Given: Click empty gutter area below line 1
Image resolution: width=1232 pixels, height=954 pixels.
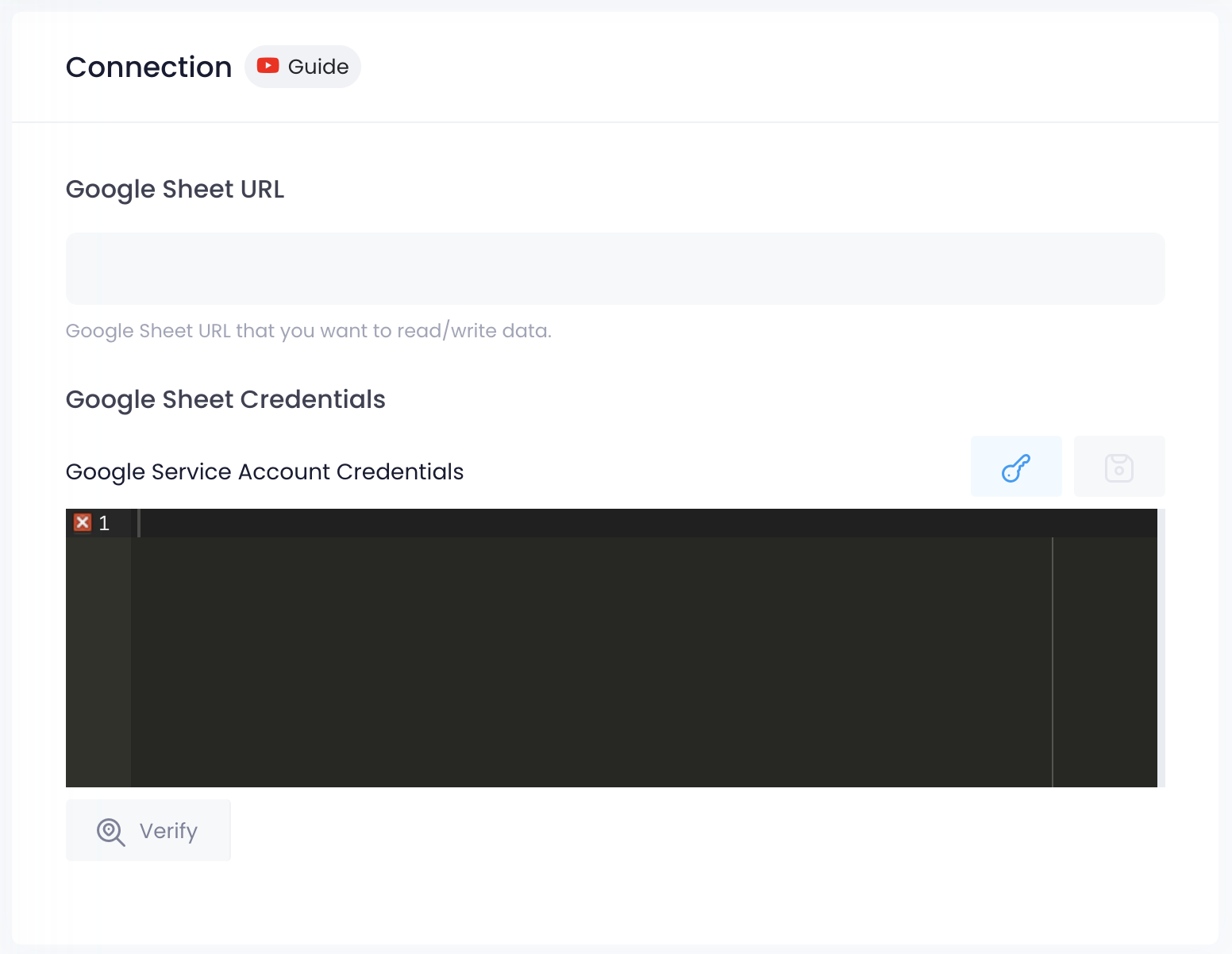Looking at the screenshot, I should (98, 659).
